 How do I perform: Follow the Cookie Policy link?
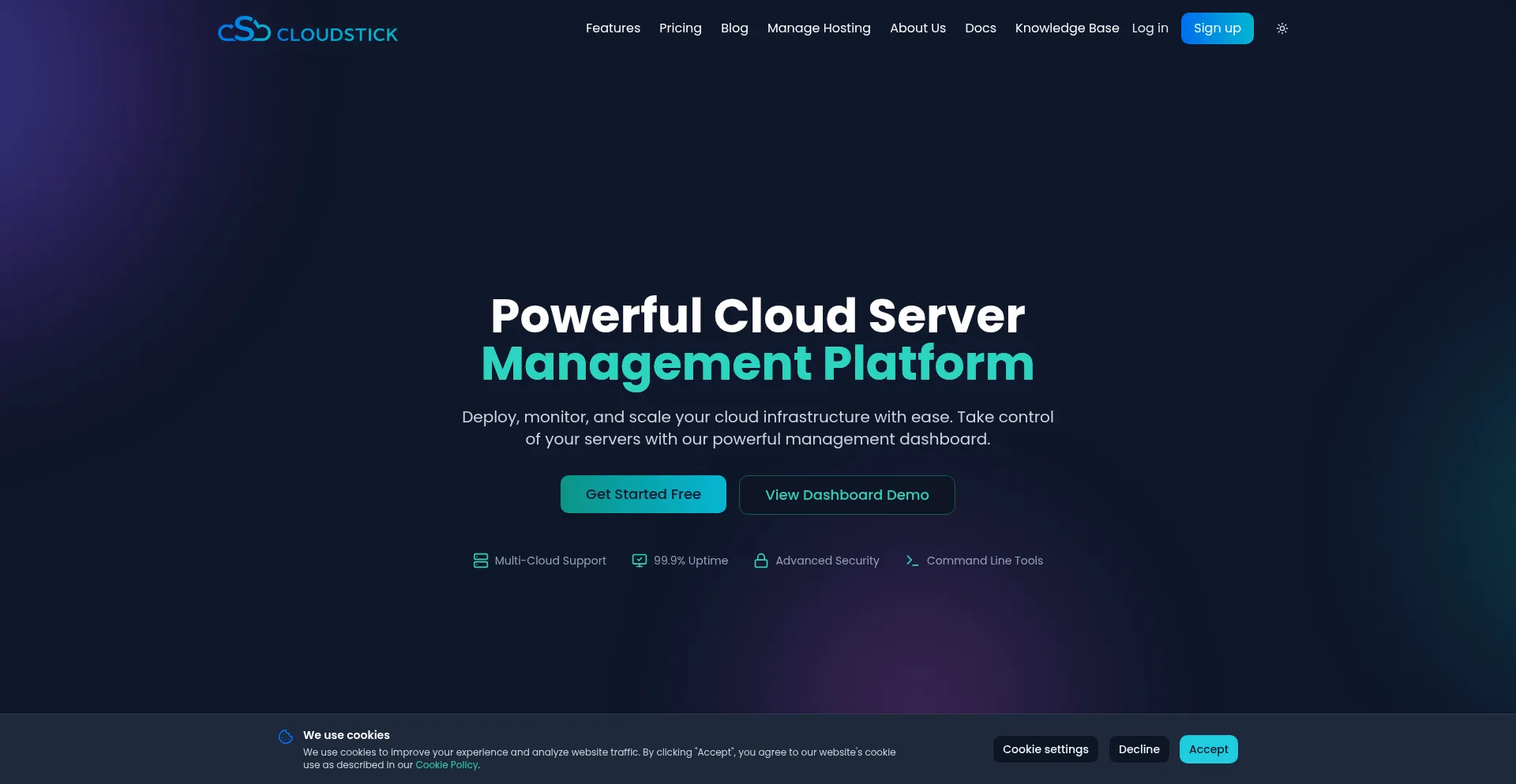[446, 765]
